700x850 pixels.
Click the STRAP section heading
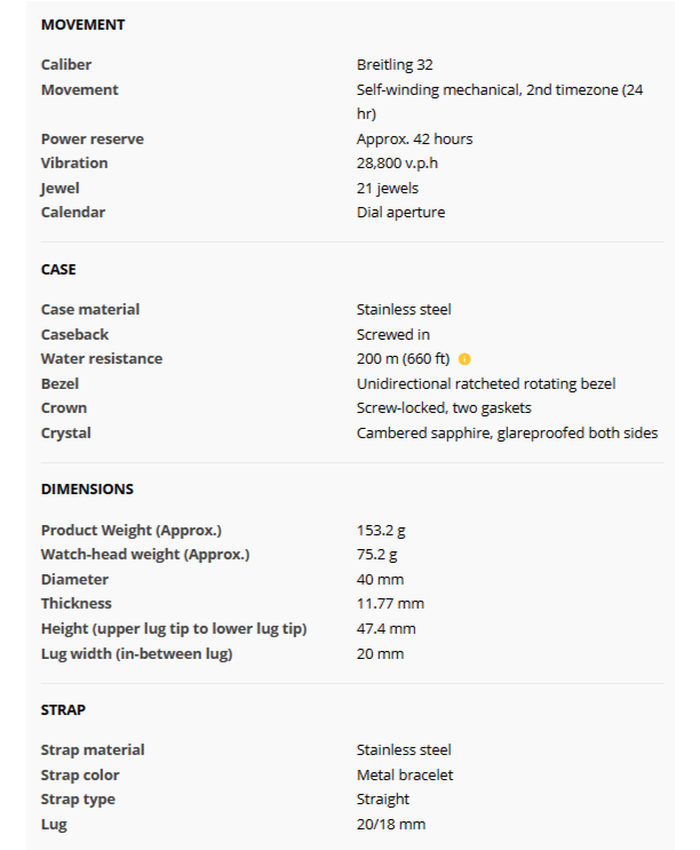click(x=63, y=709)
